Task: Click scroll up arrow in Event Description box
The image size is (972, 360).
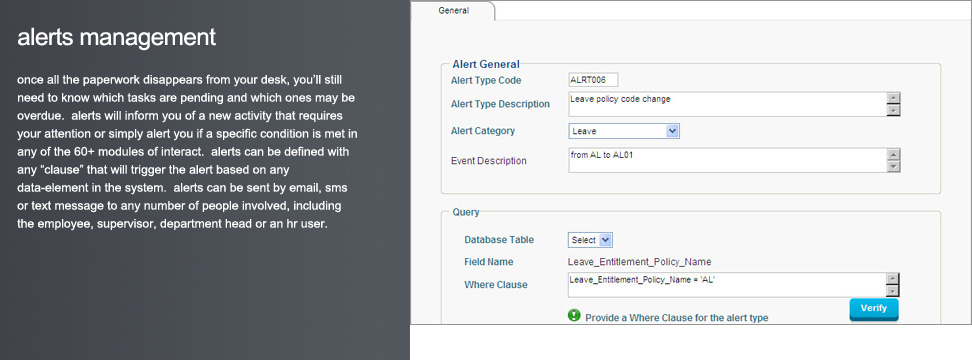Action: click(x=893, y=154)
